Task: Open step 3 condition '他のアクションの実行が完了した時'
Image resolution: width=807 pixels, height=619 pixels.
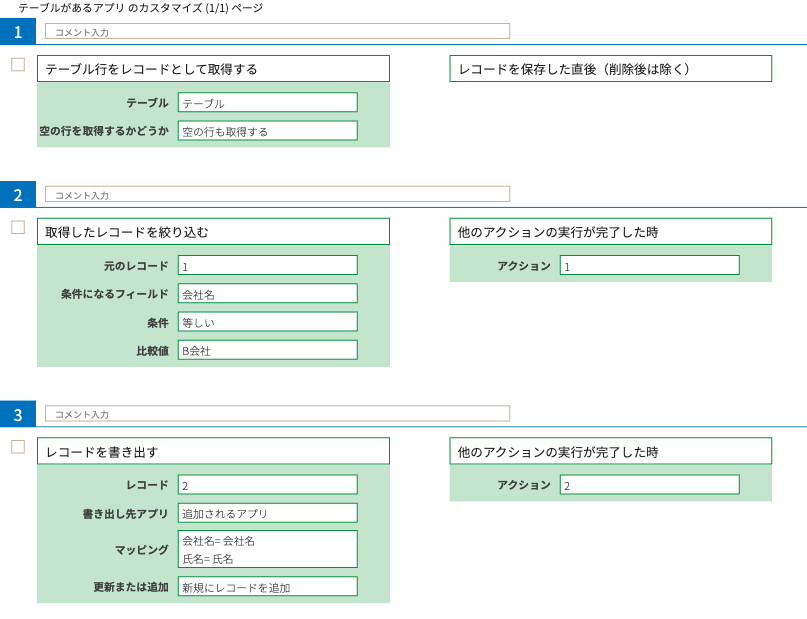Action: [610, 451]
